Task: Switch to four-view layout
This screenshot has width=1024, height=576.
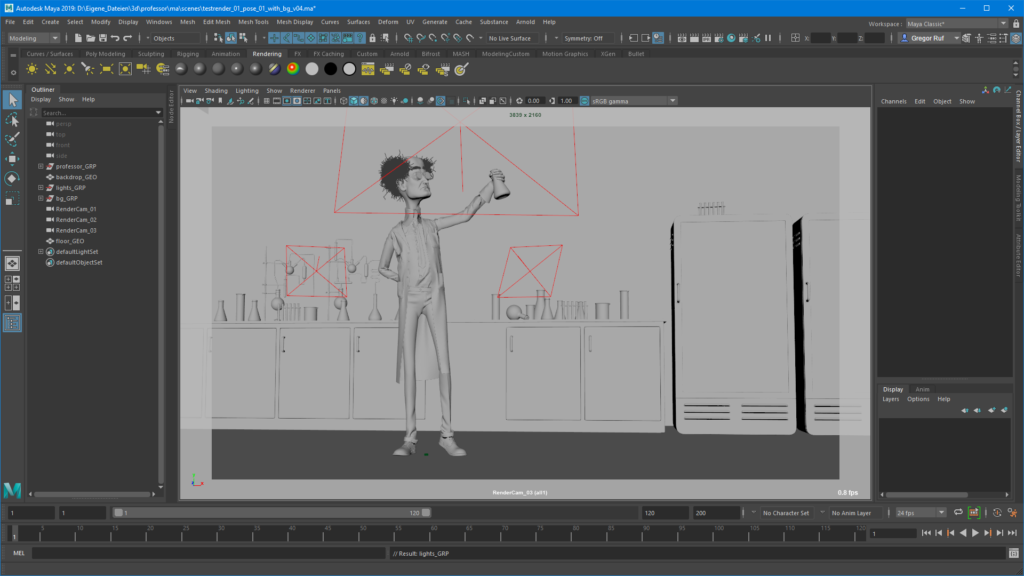Action: (12, 283)
